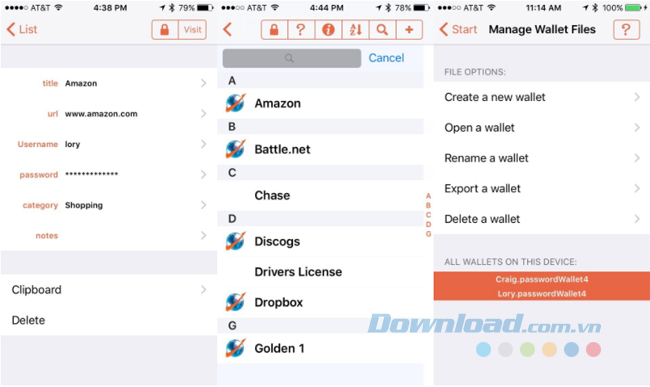This screenshot has height=387, width=650.
Task: Open the url www.amazon.com row
Action: pos(109,114)
